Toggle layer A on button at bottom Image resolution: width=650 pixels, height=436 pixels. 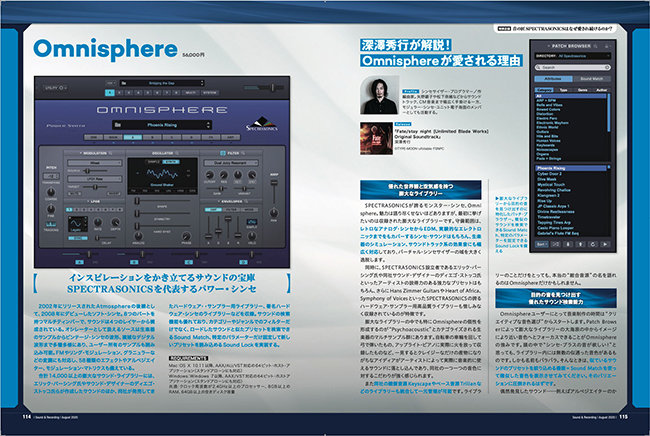coord(80,262)
